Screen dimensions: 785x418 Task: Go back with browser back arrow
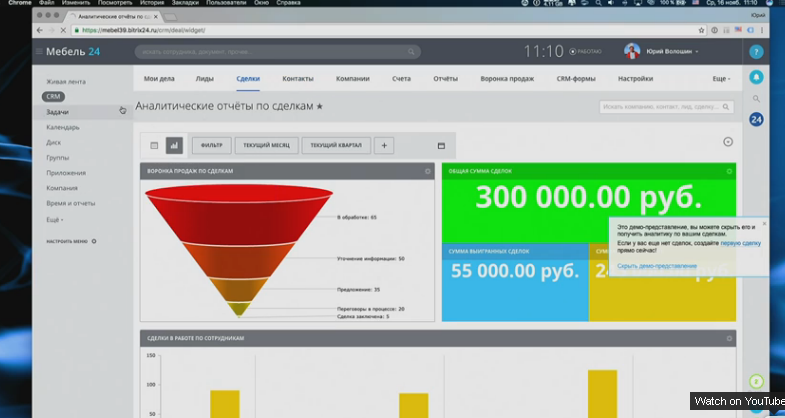(x=40, y=30)
